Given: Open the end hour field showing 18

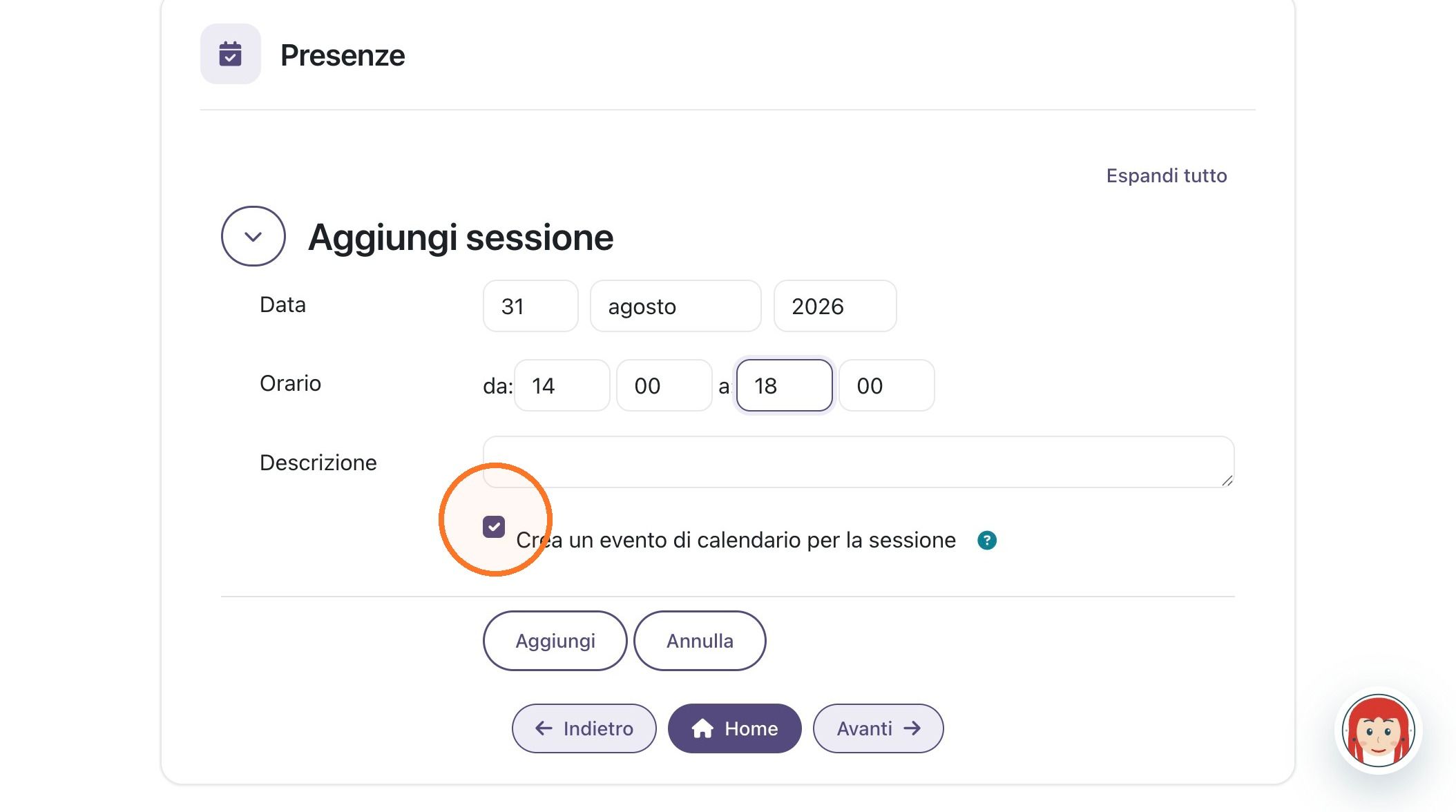Looking at the screenshot, I should tap(785, 385).
